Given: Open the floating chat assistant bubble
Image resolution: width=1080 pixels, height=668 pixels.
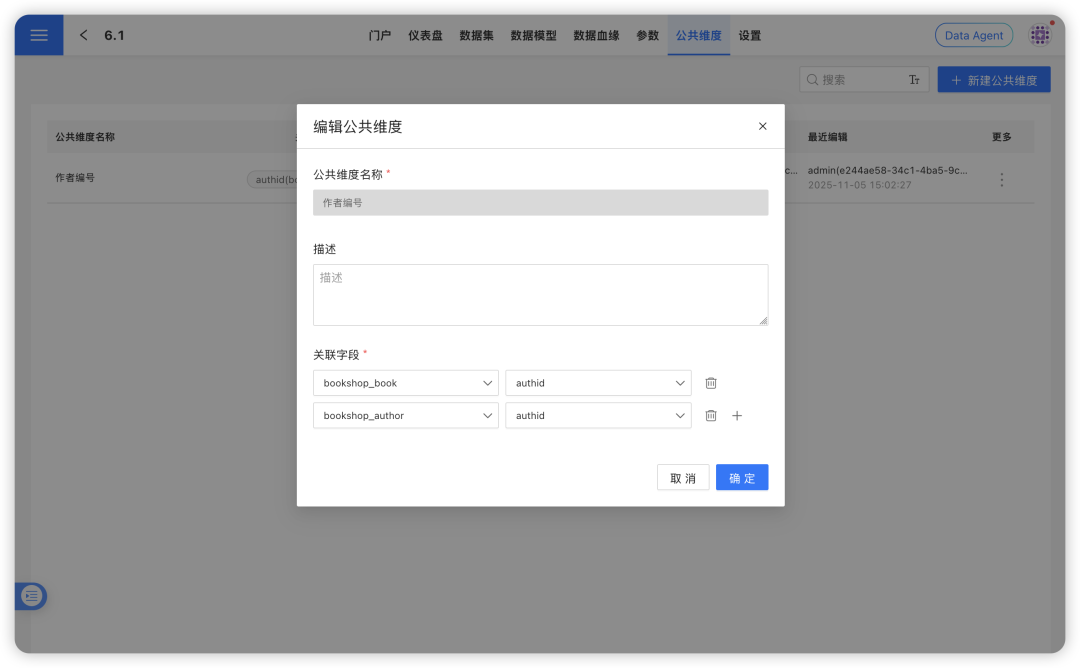Looking at the screenshot, I should pos(30,596).
